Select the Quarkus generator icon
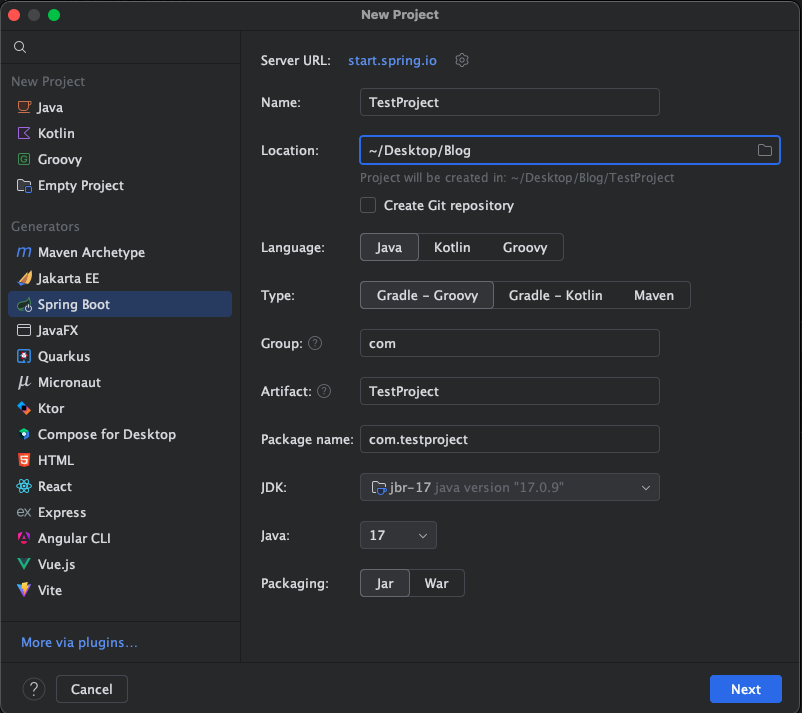This screenshot has height=713, width=802. (24, 356)
